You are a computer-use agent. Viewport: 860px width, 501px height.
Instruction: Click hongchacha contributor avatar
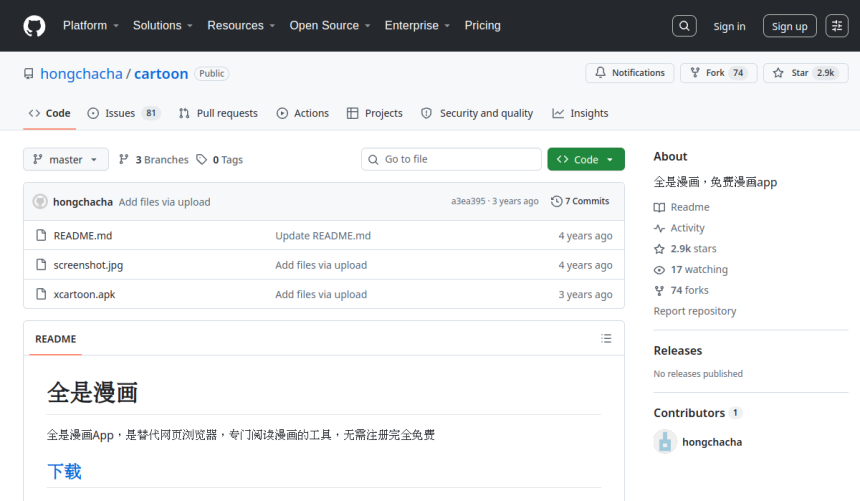[x=665, y=441]
